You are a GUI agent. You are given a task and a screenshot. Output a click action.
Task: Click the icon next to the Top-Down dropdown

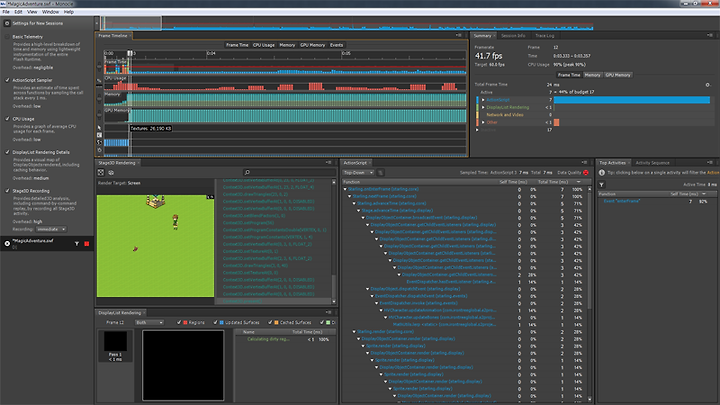[381, 173]
